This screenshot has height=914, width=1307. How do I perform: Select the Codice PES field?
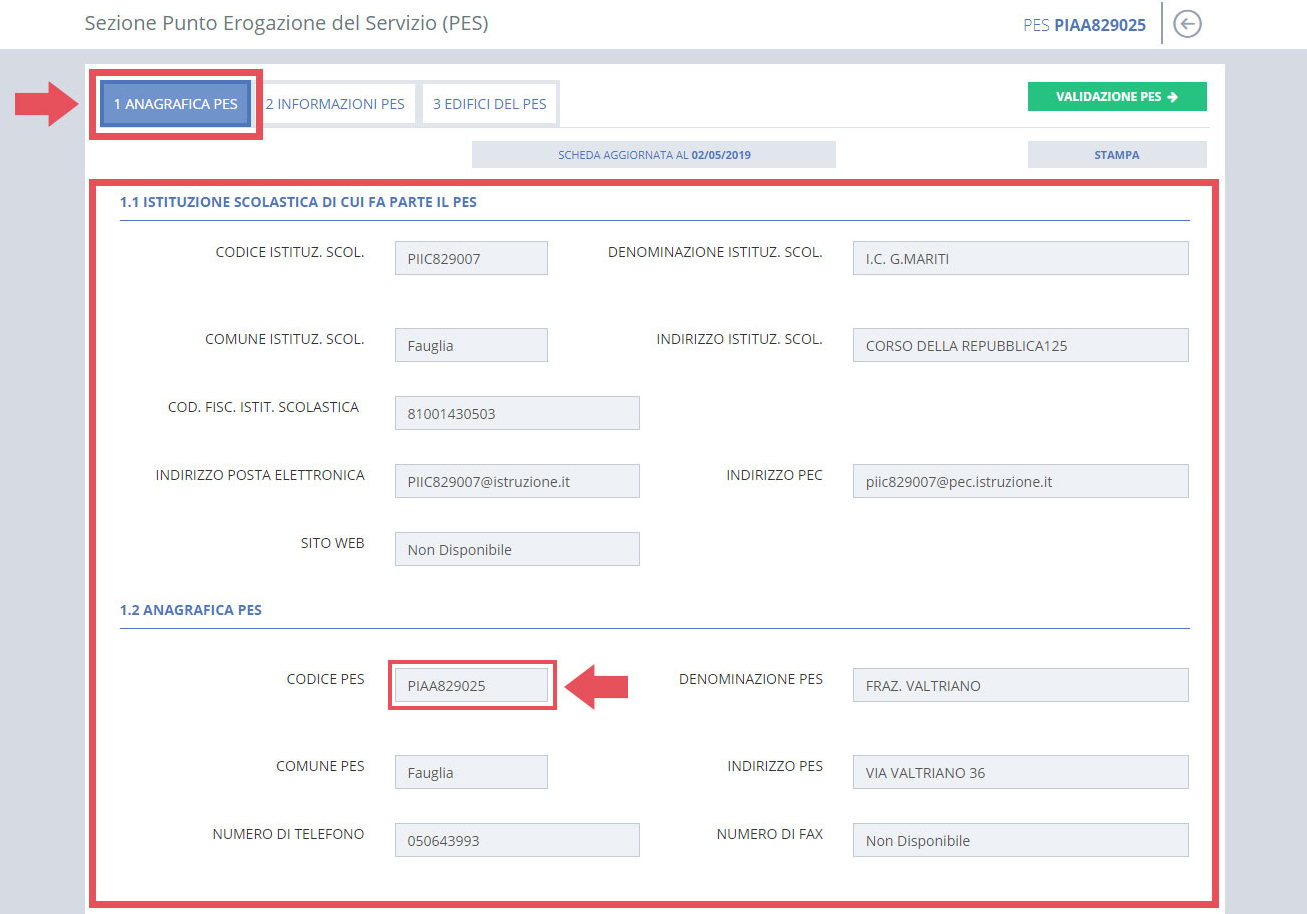click(471, 685)
